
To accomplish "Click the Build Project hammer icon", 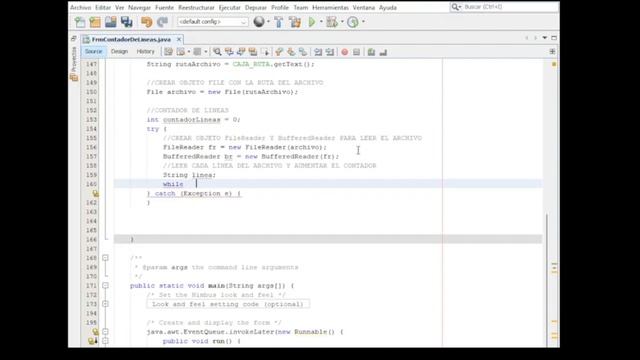I will (279, 22).
